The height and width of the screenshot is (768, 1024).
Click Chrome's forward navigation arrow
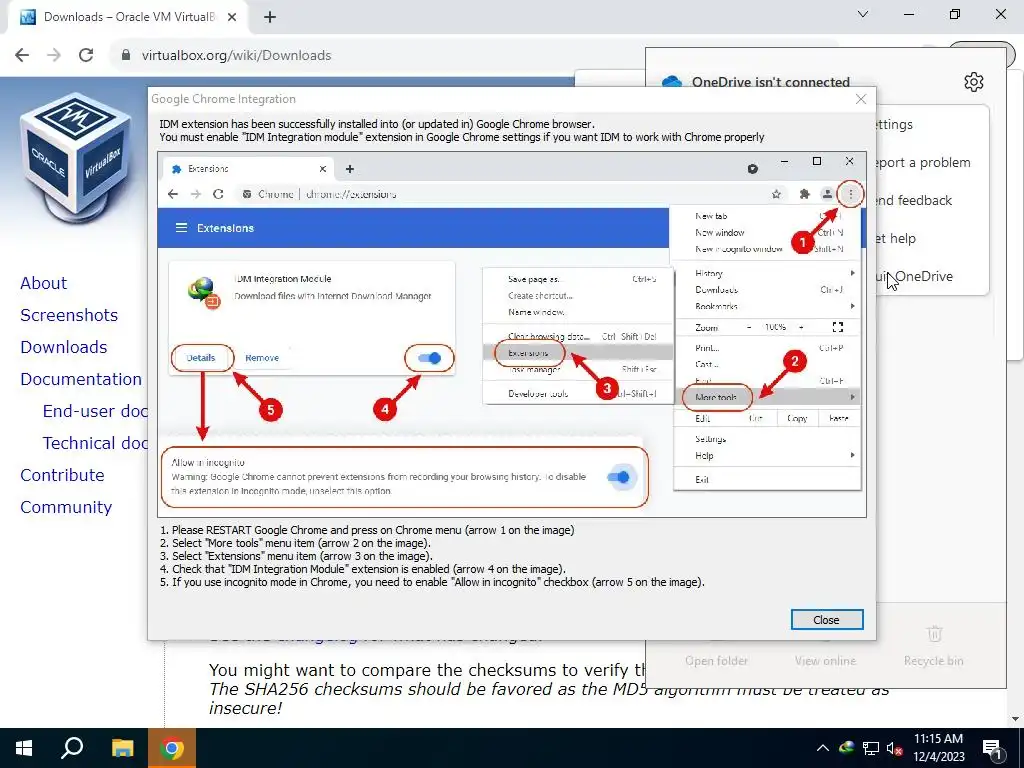tap(54, 55)
